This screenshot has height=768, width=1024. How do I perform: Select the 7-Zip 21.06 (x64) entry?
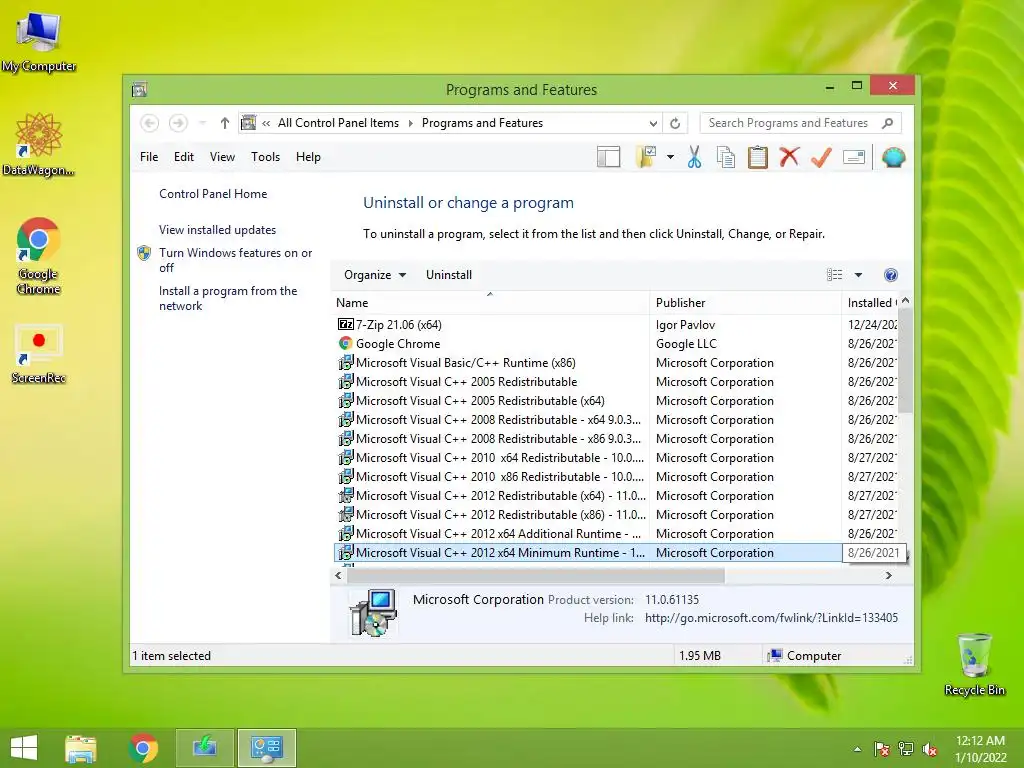(x=398, y=325)
